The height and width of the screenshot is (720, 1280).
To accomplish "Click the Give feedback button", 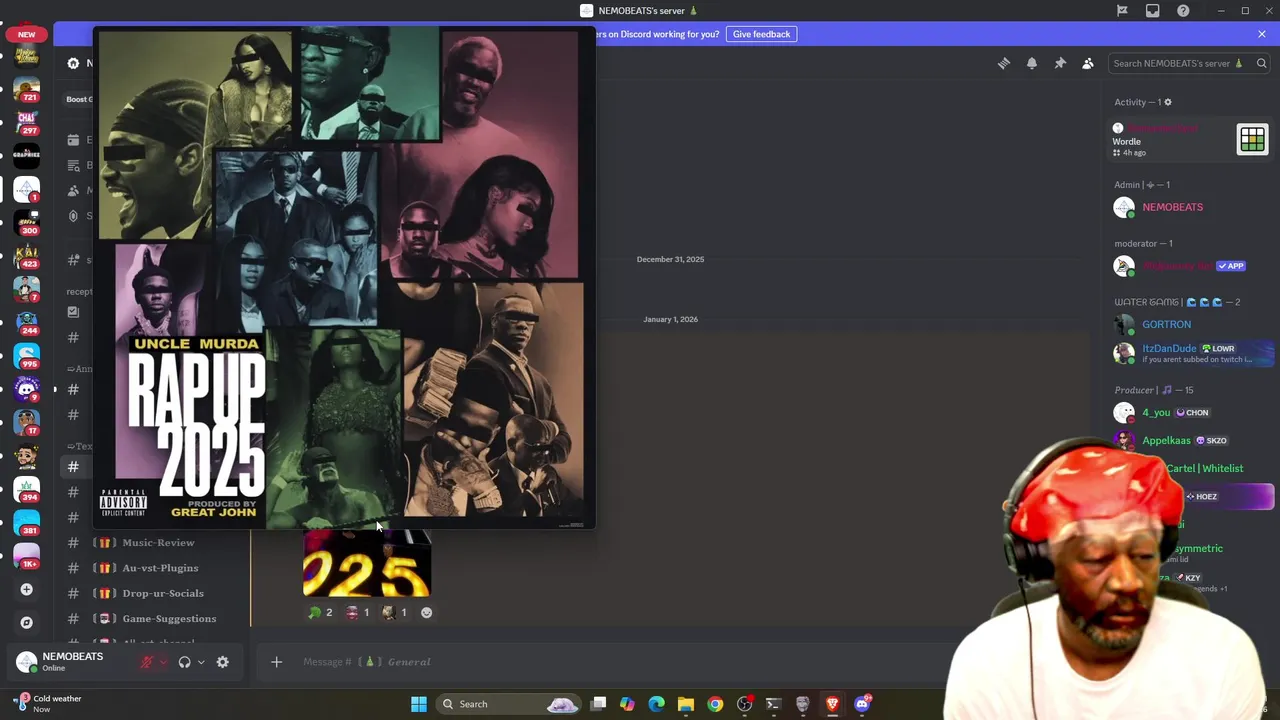I will point(761,34).
